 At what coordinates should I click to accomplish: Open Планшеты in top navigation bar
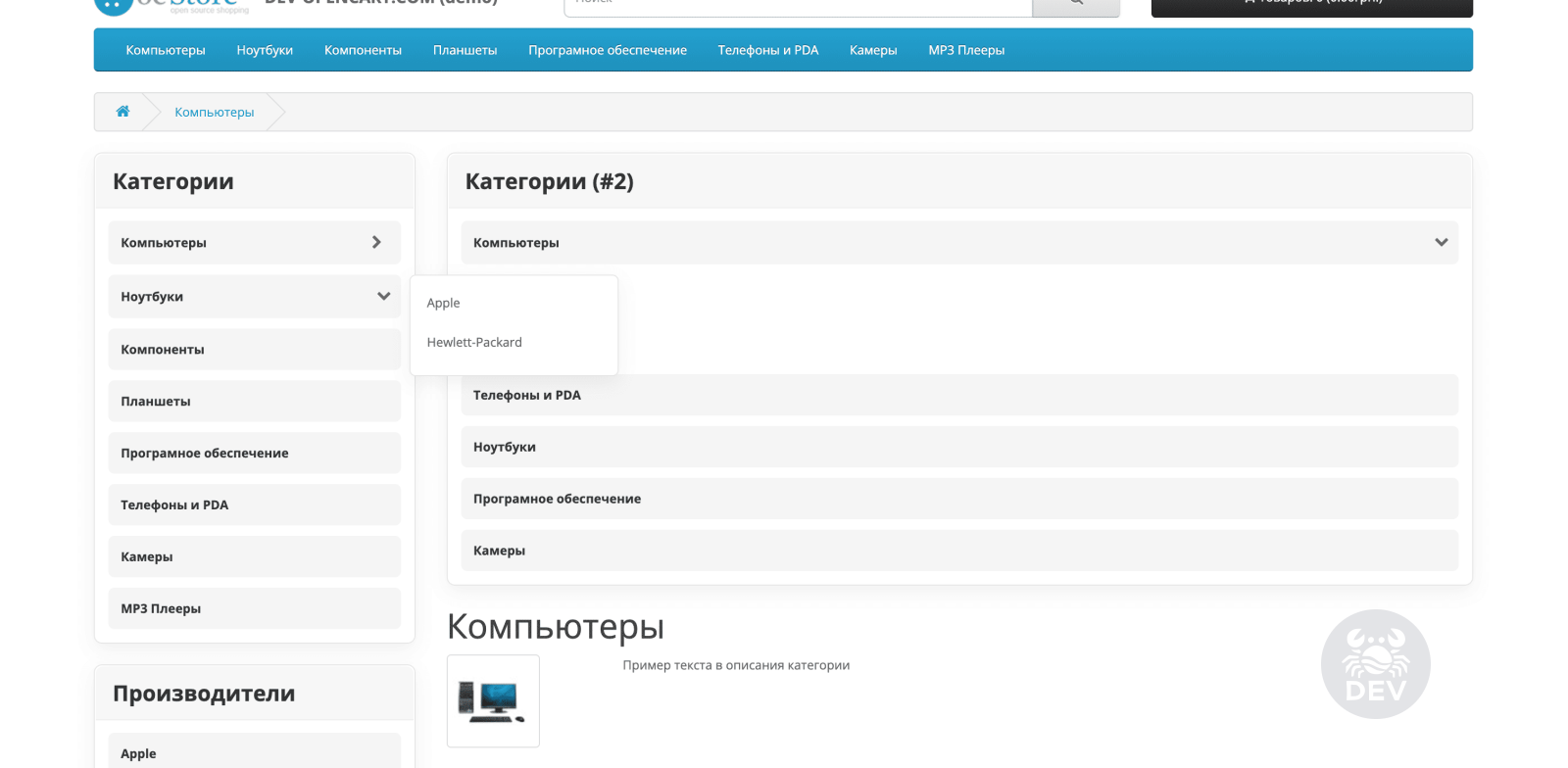[465, 50]
